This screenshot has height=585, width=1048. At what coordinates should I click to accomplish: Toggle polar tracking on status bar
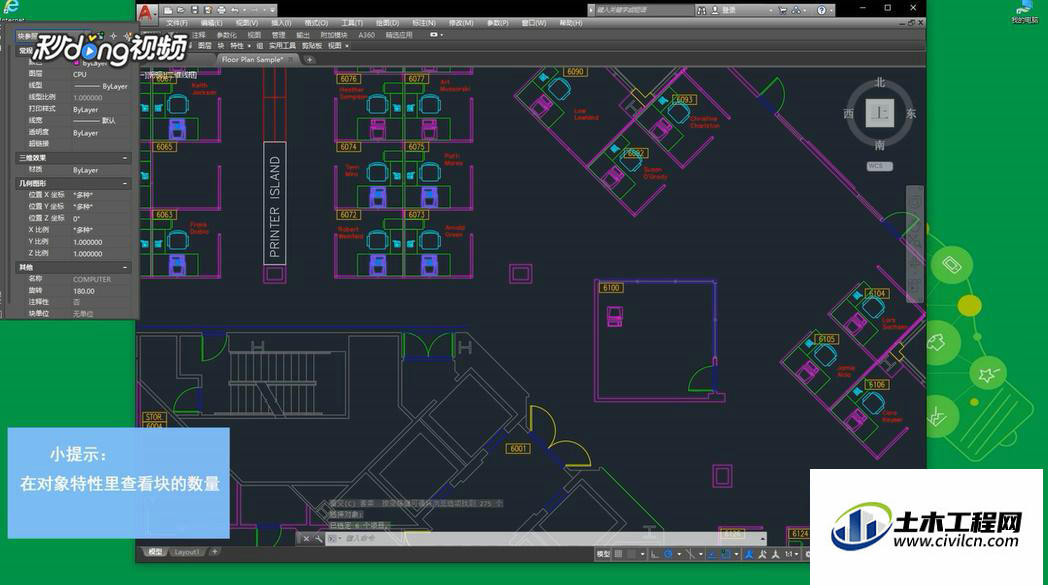coord(668,554)
